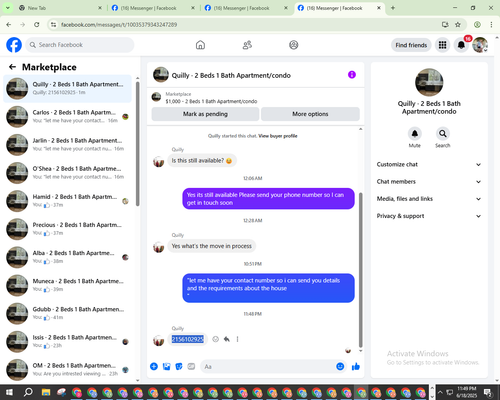Open Carlos conversation in list

click(67, 117)
